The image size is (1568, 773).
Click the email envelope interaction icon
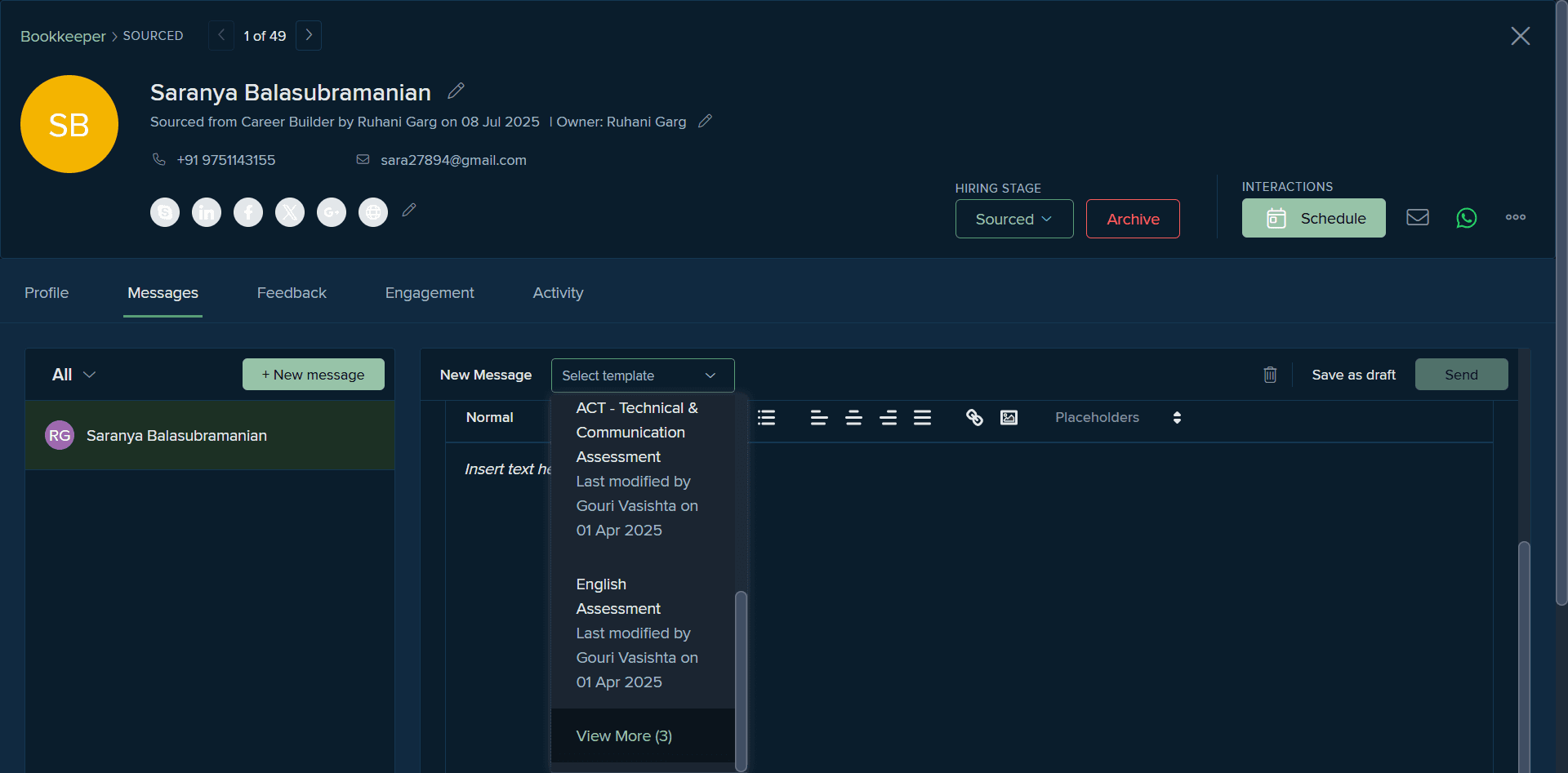click(1418, 217)
